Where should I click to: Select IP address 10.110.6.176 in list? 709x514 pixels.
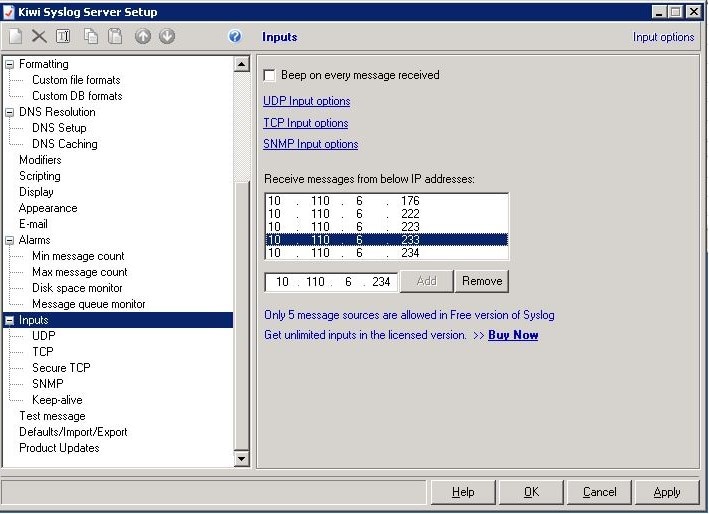pyautogui.click(x=387, y=200)
